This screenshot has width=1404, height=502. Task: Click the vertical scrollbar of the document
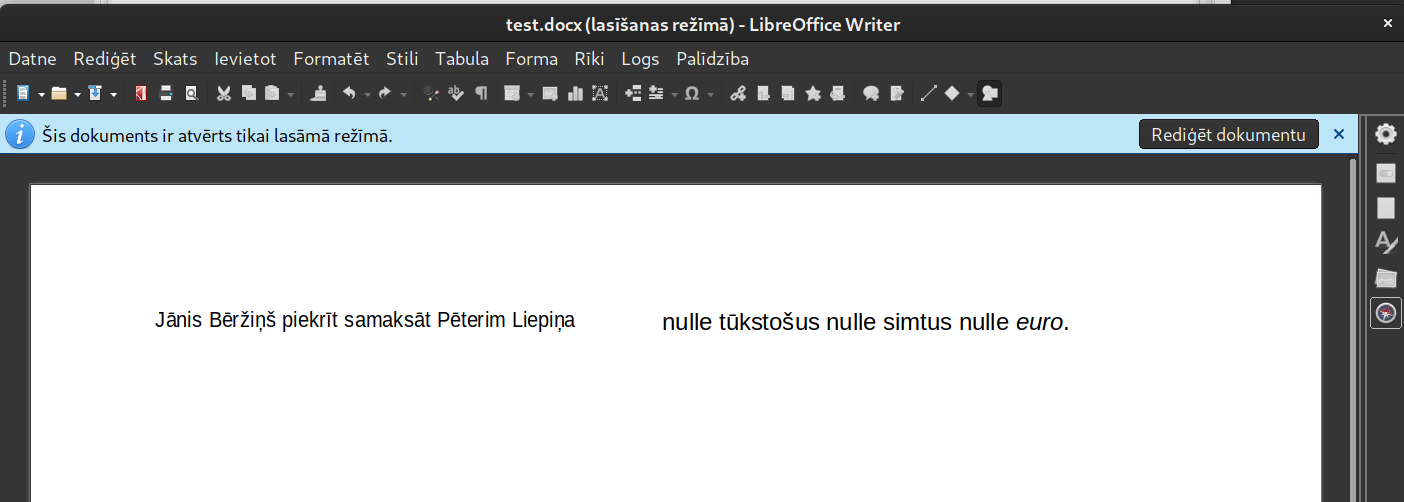[x=1354, y=330]
